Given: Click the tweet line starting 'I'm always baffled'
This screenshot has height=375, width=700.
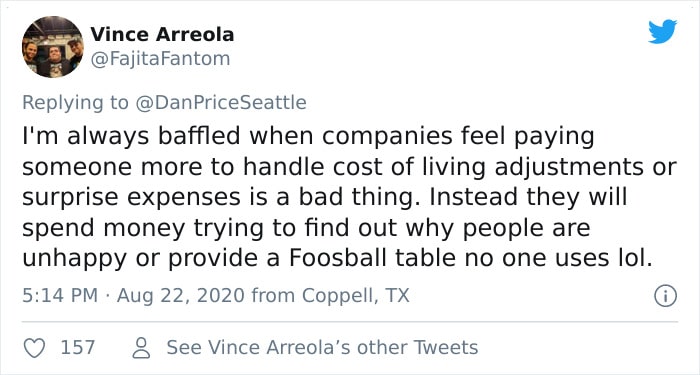Looking at the screenshot, I should pyautogui.click(x=308, y=137).
